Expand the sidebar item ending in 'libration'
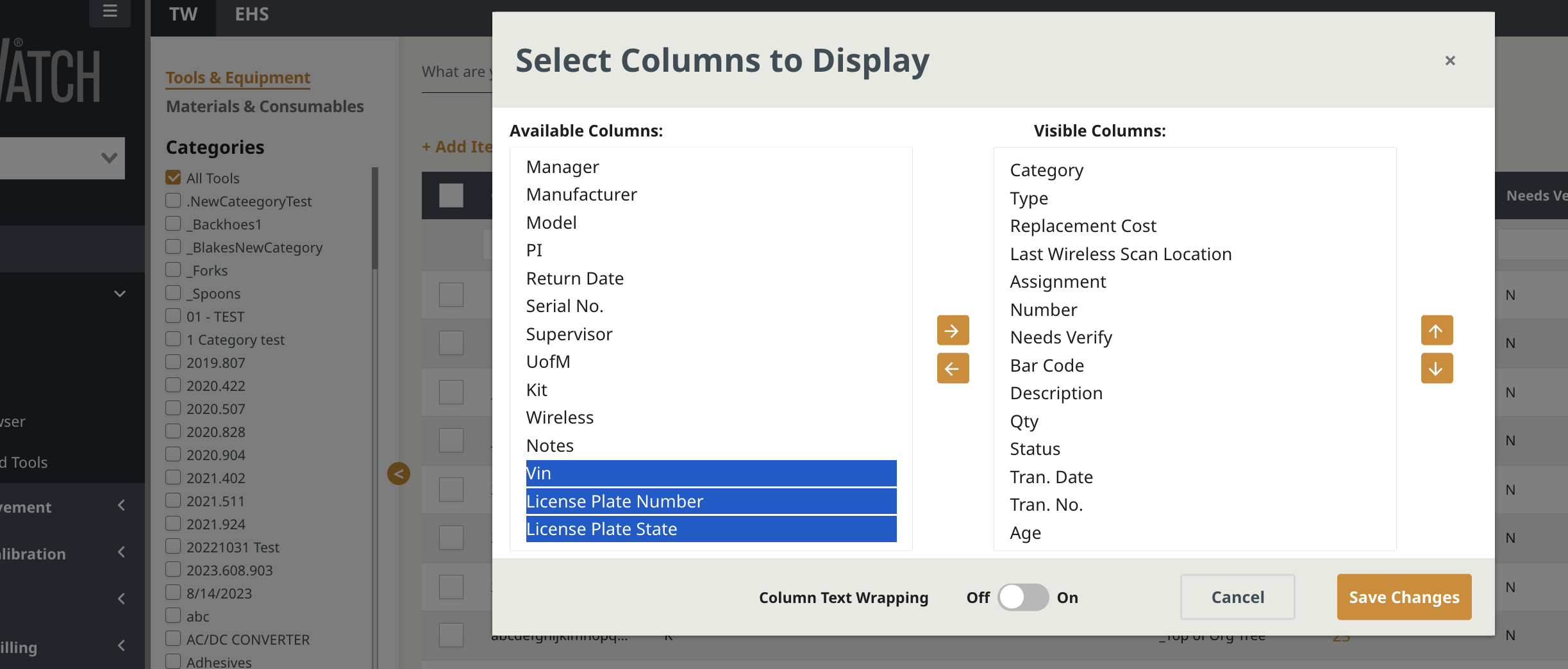The height and width of the screenshot is (669, 1568). click(122, 553)
